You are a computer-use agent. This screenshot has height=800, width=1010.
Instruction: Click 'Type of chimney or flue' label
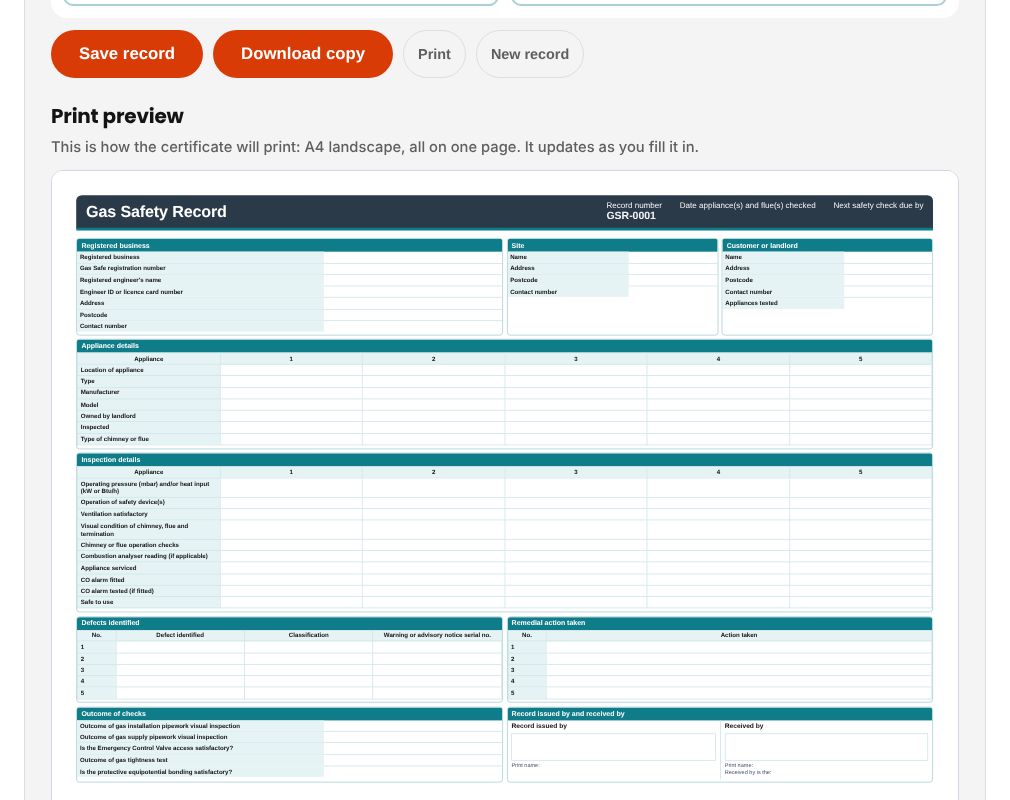(115, 439)
